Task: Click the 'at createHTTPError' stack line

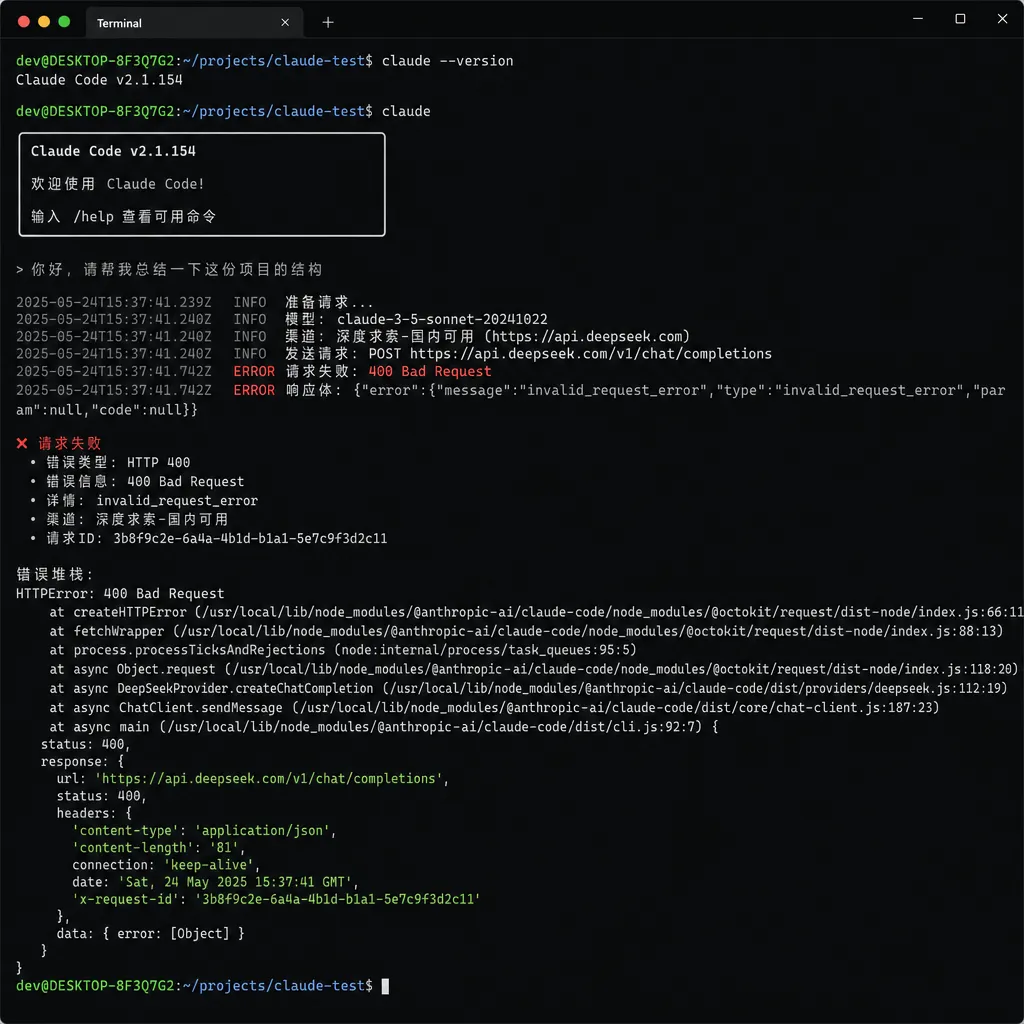Action: [536, 612]
